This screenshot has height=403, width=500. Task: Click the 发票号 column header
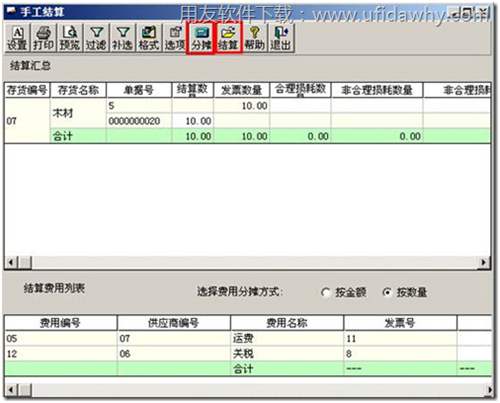(x=400, y=323)
